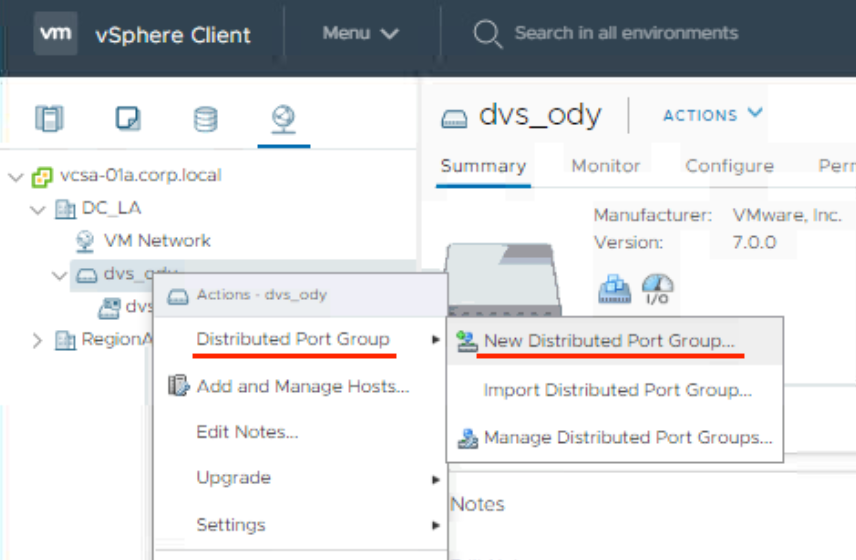Click the Add and Manage Hosts icon
This screenshot has height=560, width=856.
point(179,386)
